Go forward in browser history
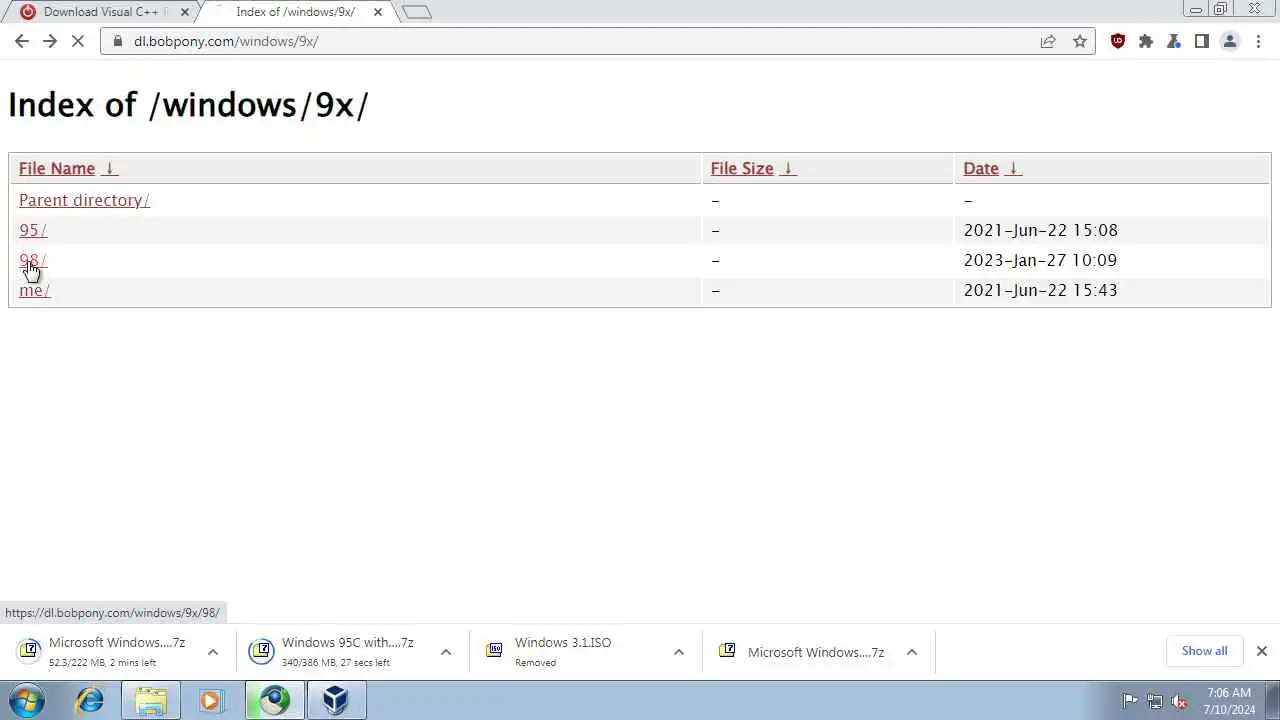Screen dimensions: 1280x720 [50, 41]
